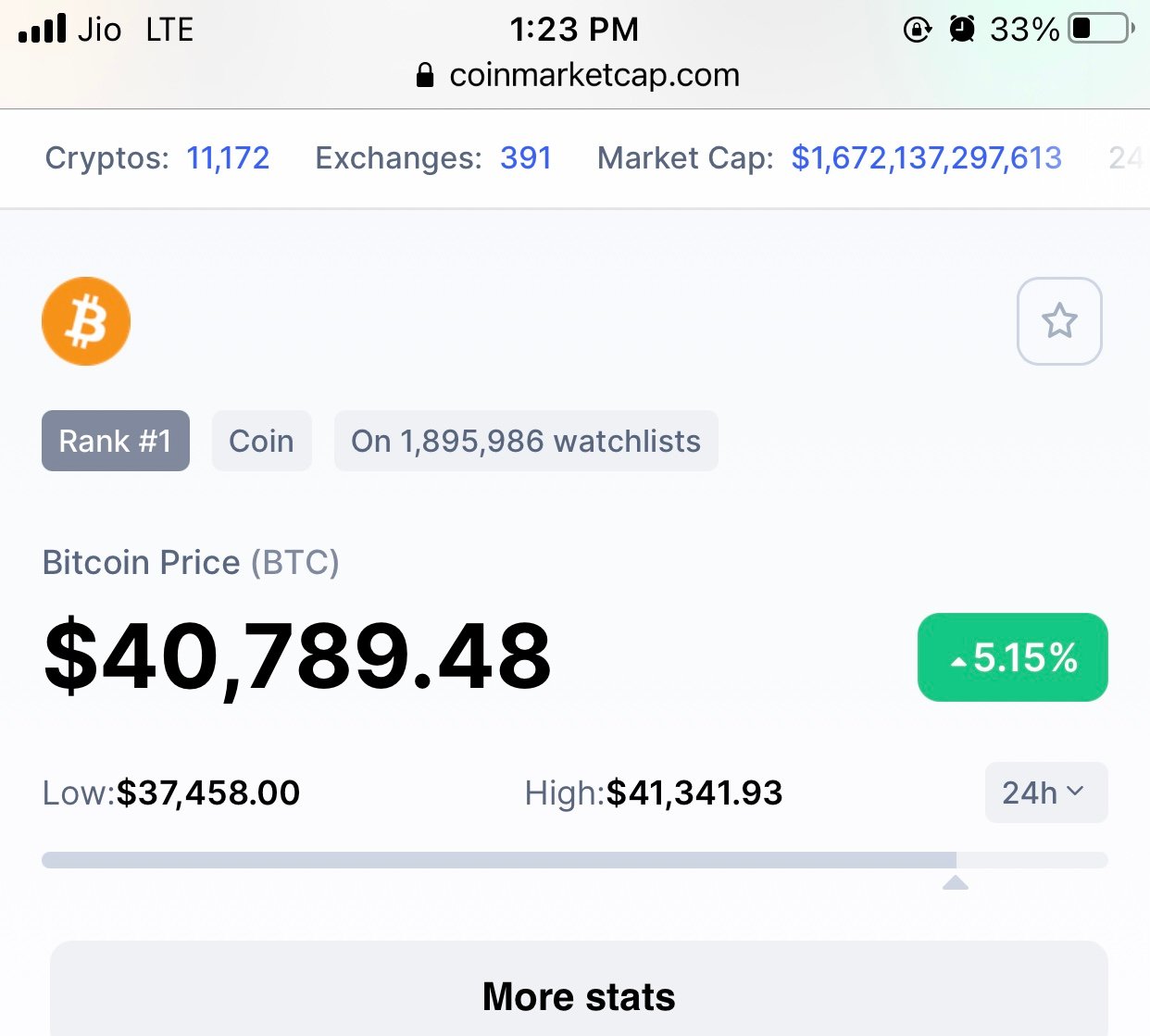Open the Exchanges count 391 link
This screenshot has height=1036, width=1150.
[x=526, y=158]
